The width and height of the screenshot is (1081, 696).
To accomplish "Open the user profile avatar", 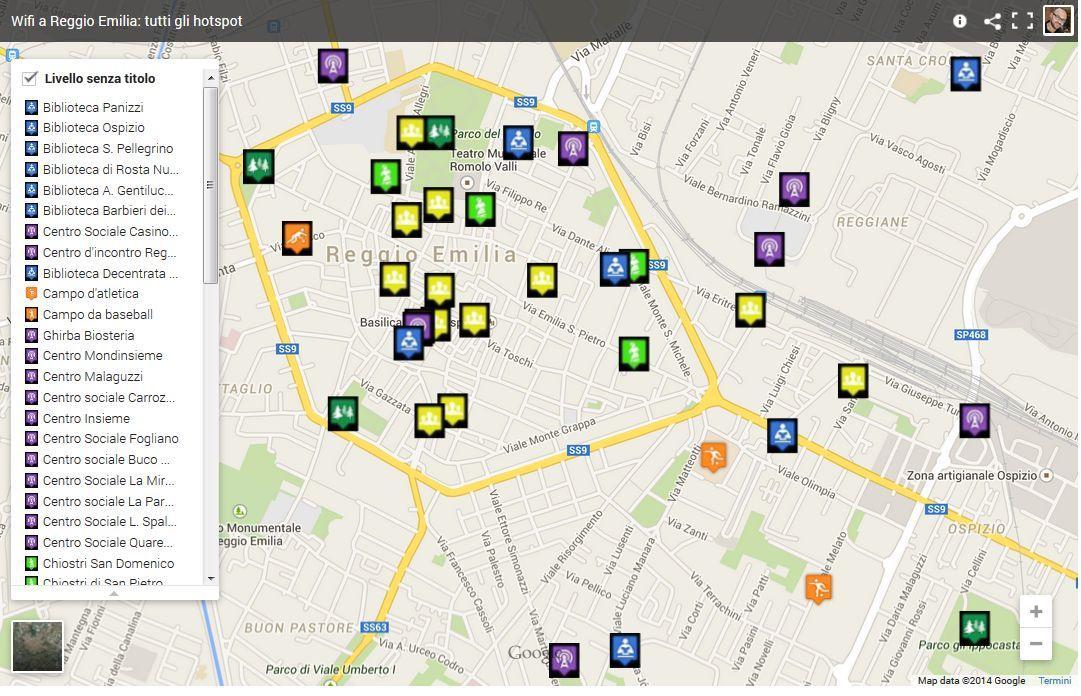I will (1058, 20).
